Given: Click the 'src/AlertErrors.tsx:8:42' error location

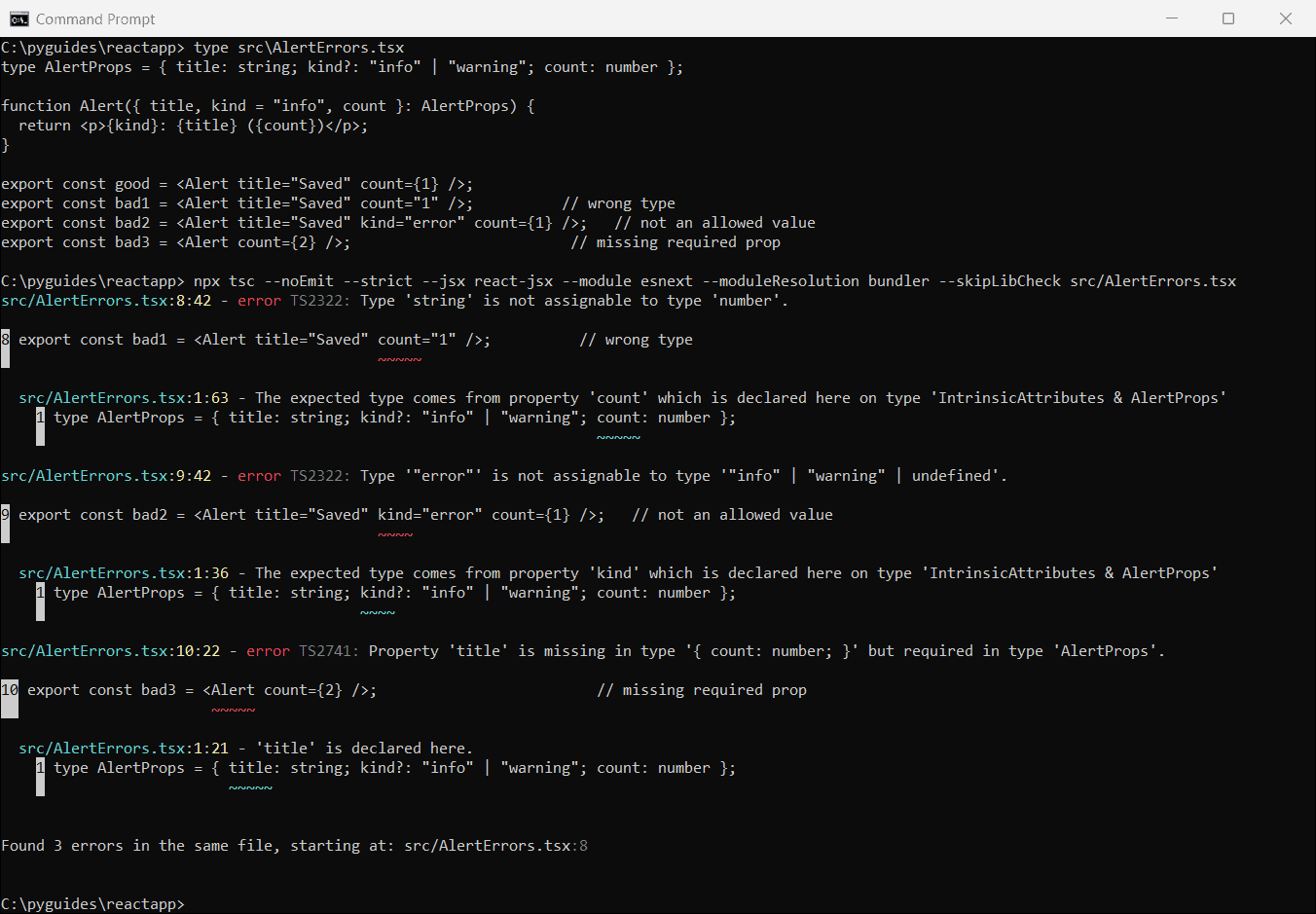Looking at the screenshot, I should click(x=106, y=301).
